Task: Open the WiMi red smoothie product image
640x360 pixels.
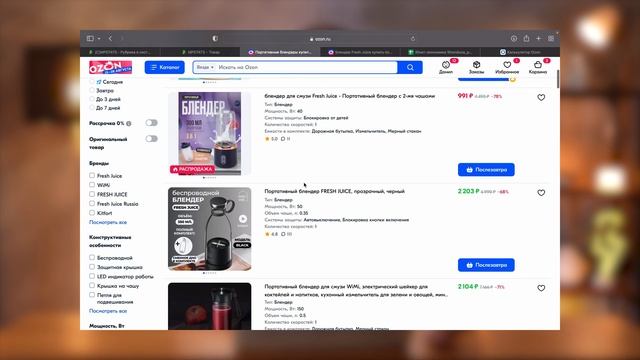Action: [210, 306]
